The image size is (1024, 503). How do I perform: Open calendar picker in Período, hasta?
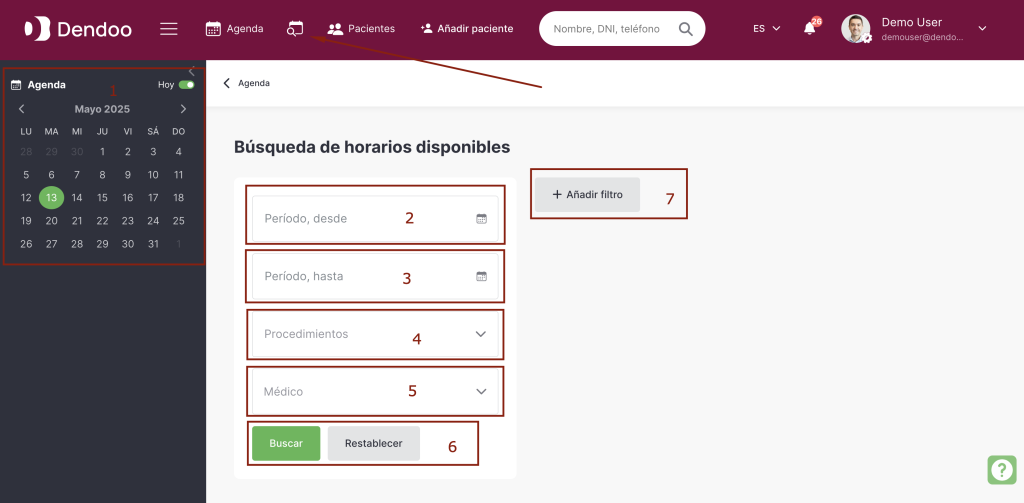tap(481, 276)
